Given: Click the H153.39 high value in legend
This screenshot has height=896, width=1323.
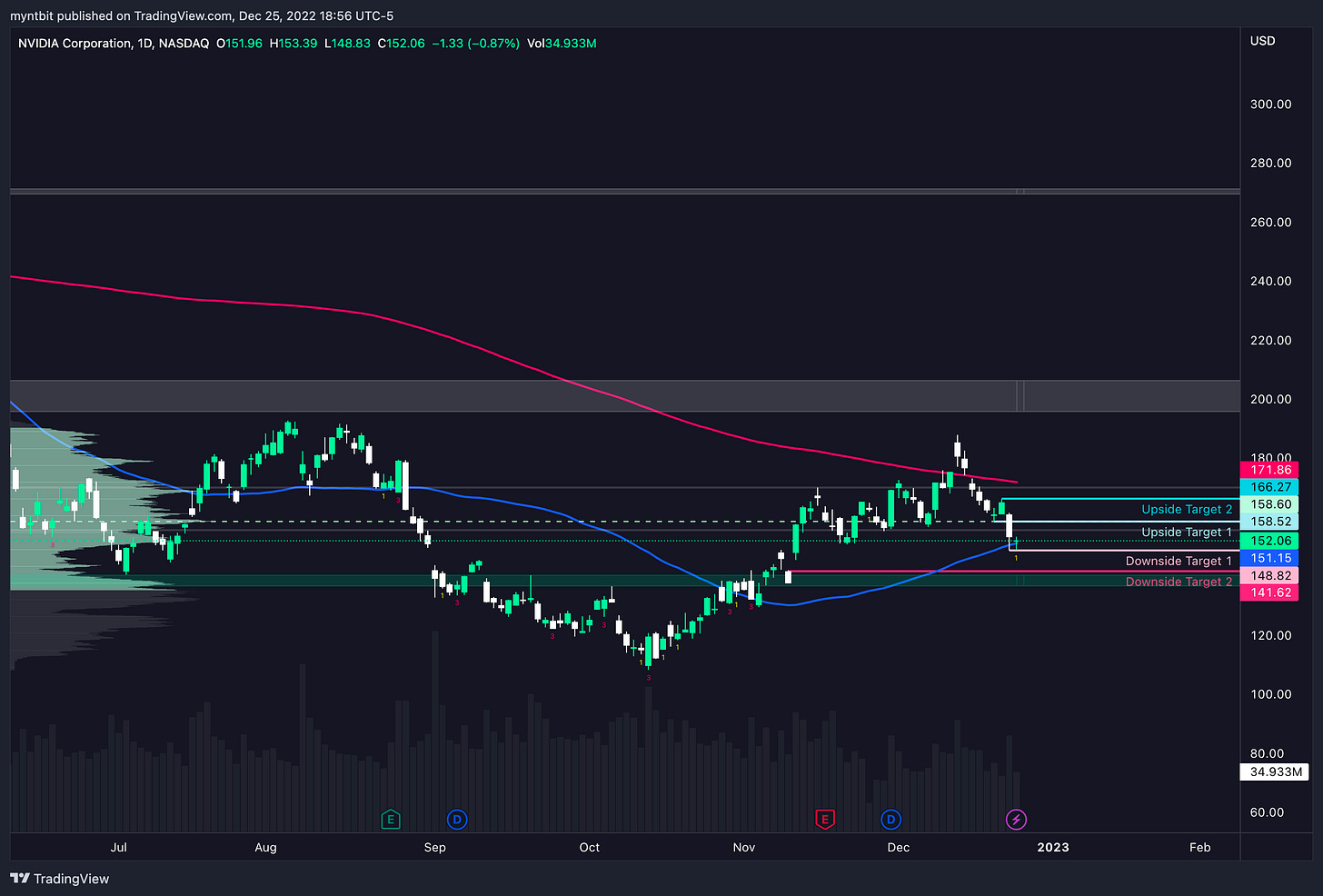Looking at the screenshot, I should (293, 44).
